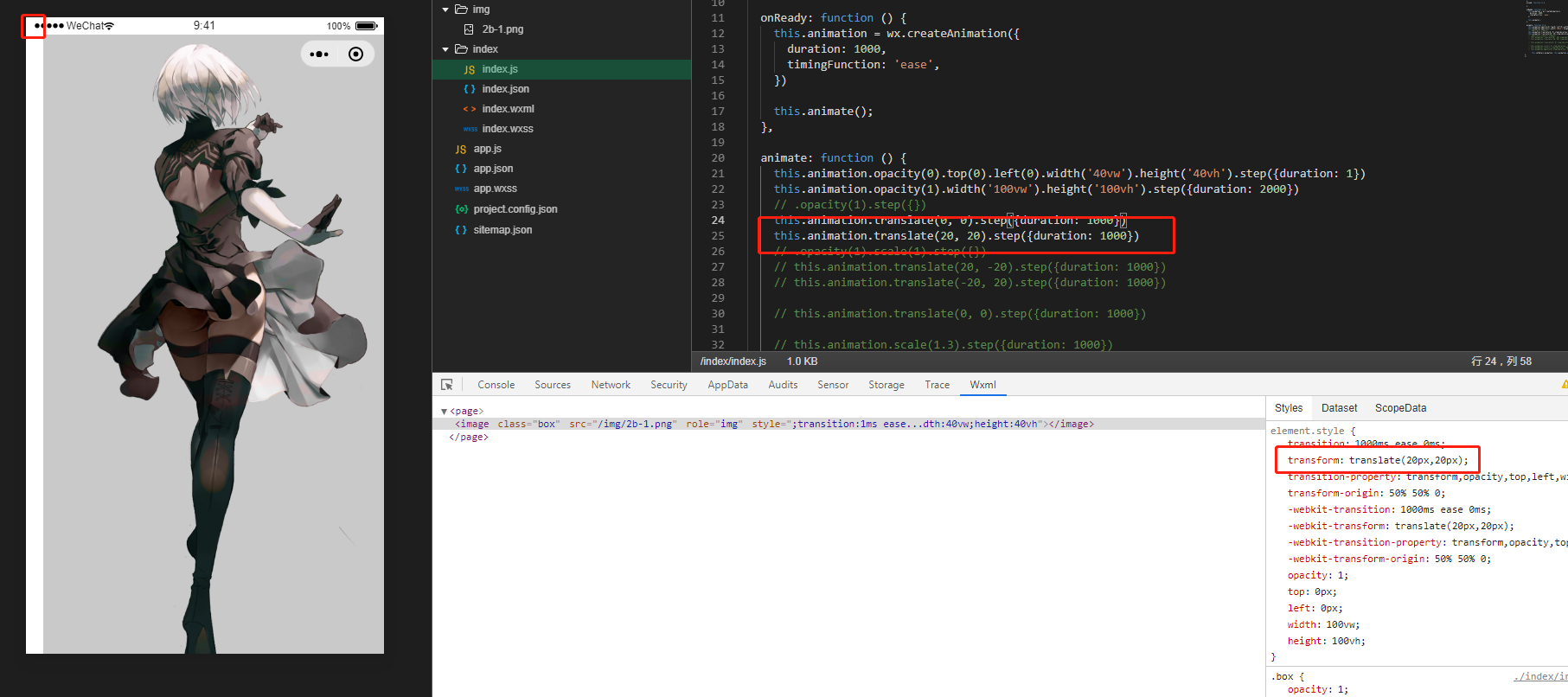Select the Wxml tab
The image size is (1568, 697).
click(982, 385)
